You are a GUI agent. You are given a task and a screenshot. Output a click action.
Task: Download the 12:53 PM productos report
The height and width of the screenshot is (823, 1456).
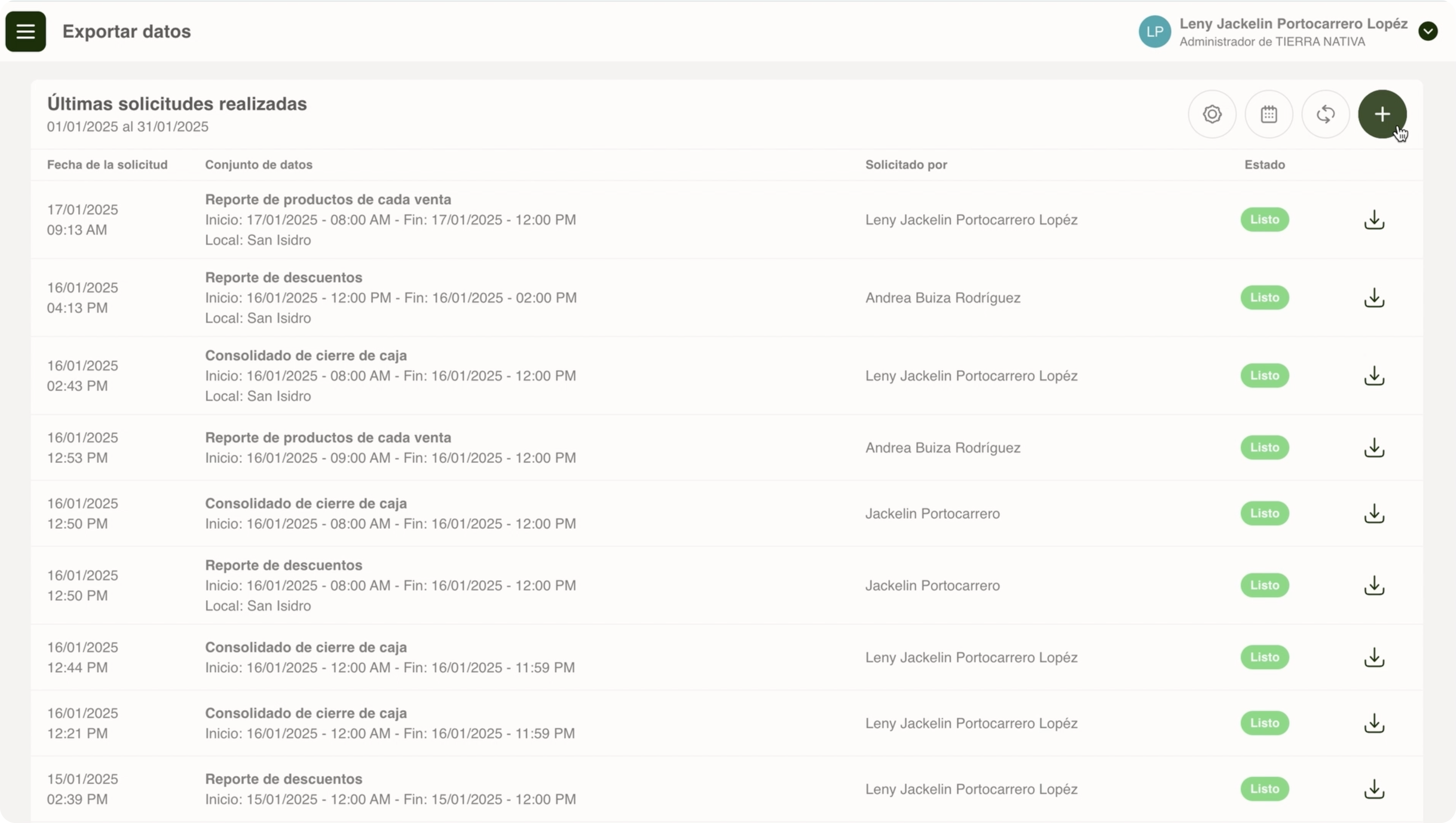point(1374,448)
